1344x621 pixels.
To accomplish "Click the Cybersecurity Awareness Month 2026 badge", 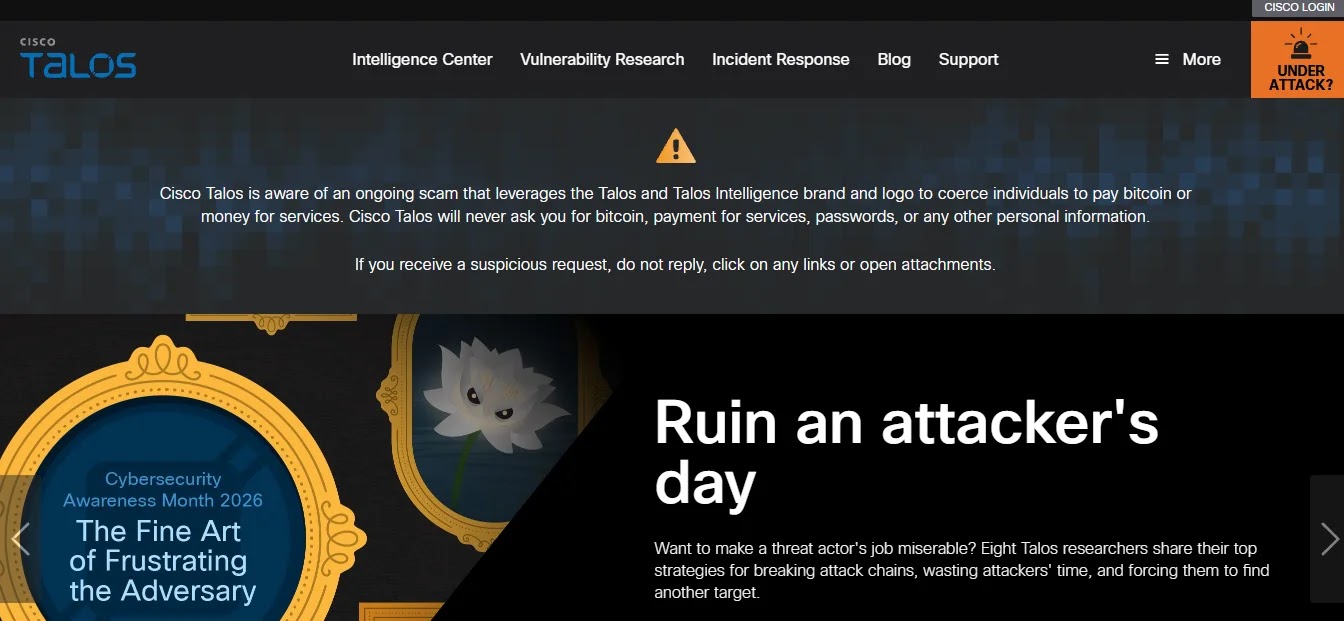I will tap(163, 490).
